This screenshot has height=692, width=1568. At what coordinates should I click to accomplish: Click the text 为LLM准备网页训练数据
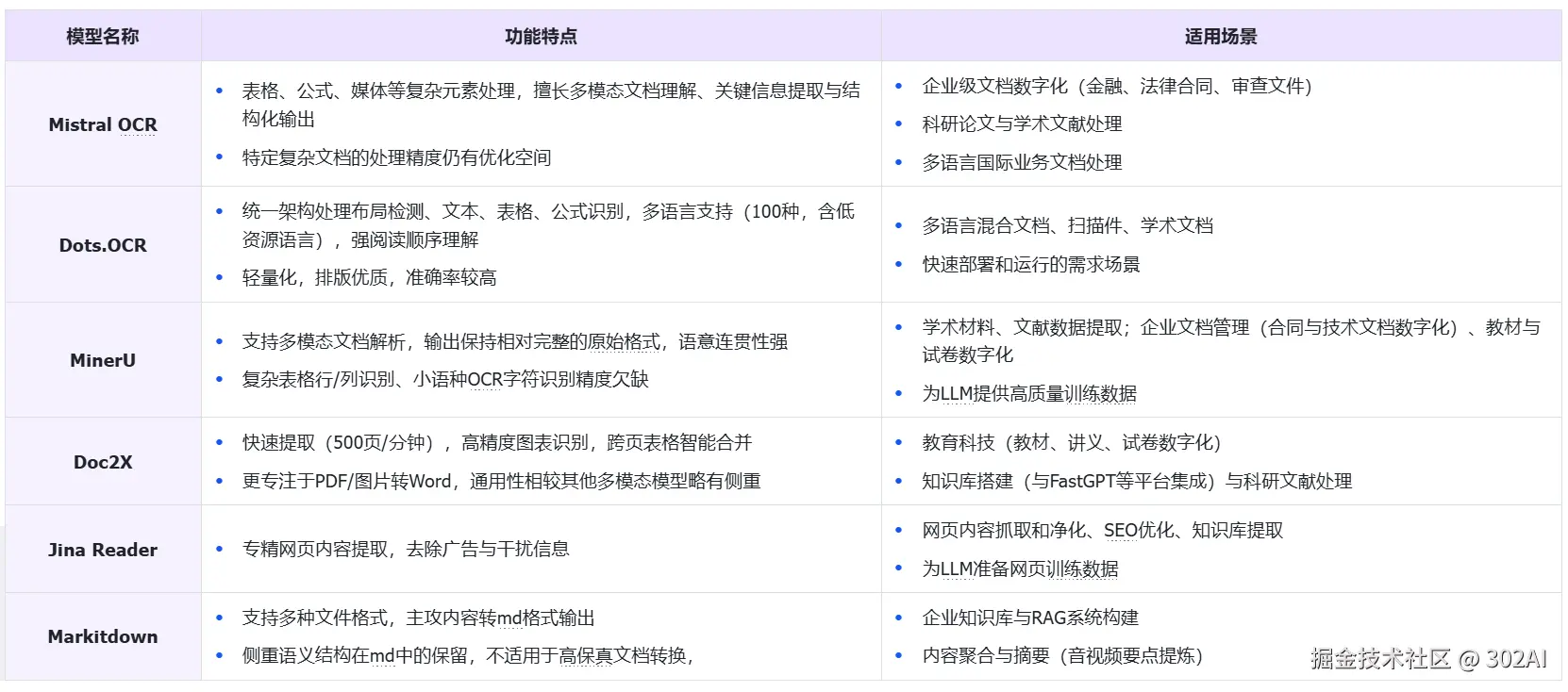click(x=1020, y=568)
